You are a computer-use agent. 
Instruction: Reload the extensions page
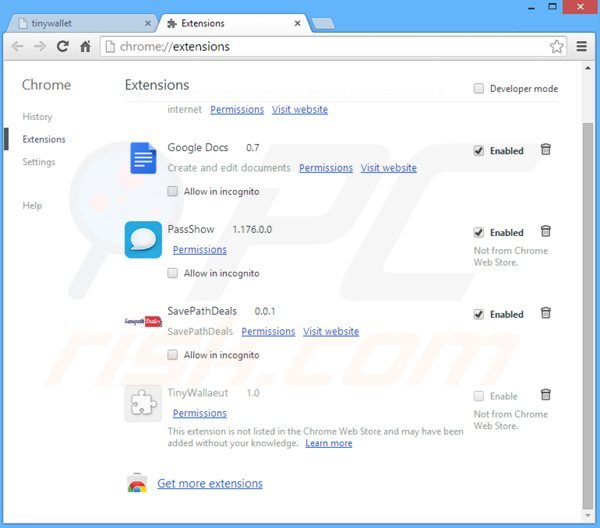pyautogui.click(x=63, y=46)
